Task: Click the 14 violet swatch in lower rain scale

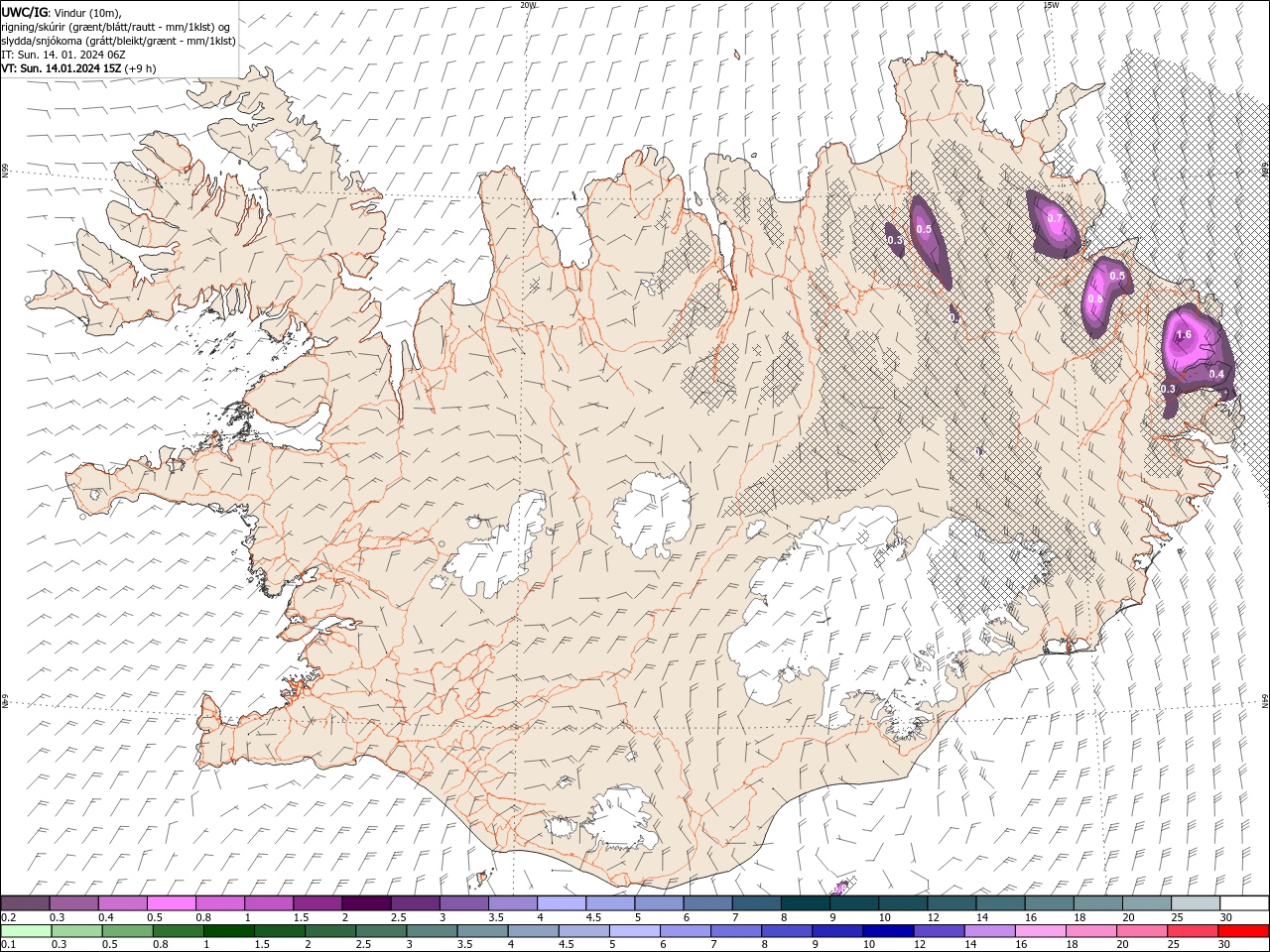Action: (989, 931)
